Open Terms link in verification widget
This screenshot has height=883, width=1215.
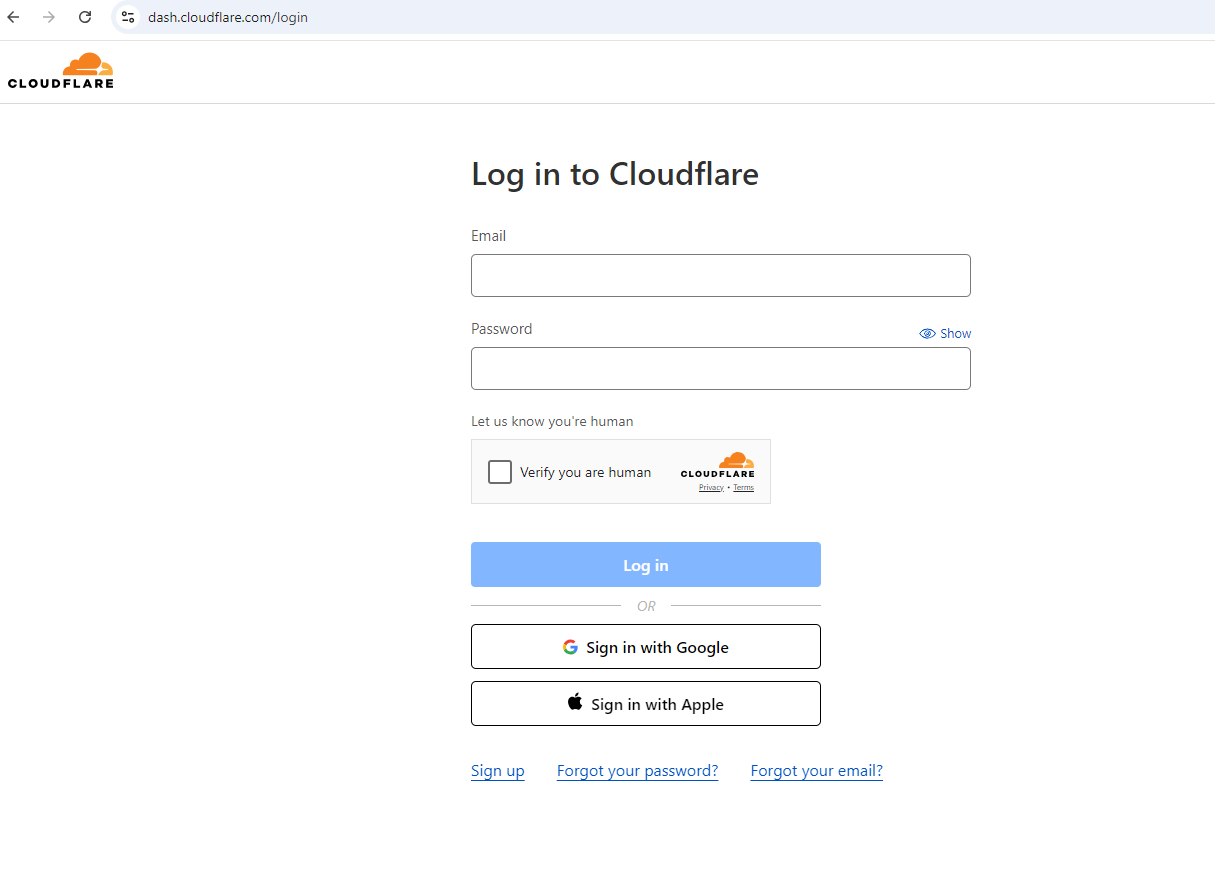743,488
